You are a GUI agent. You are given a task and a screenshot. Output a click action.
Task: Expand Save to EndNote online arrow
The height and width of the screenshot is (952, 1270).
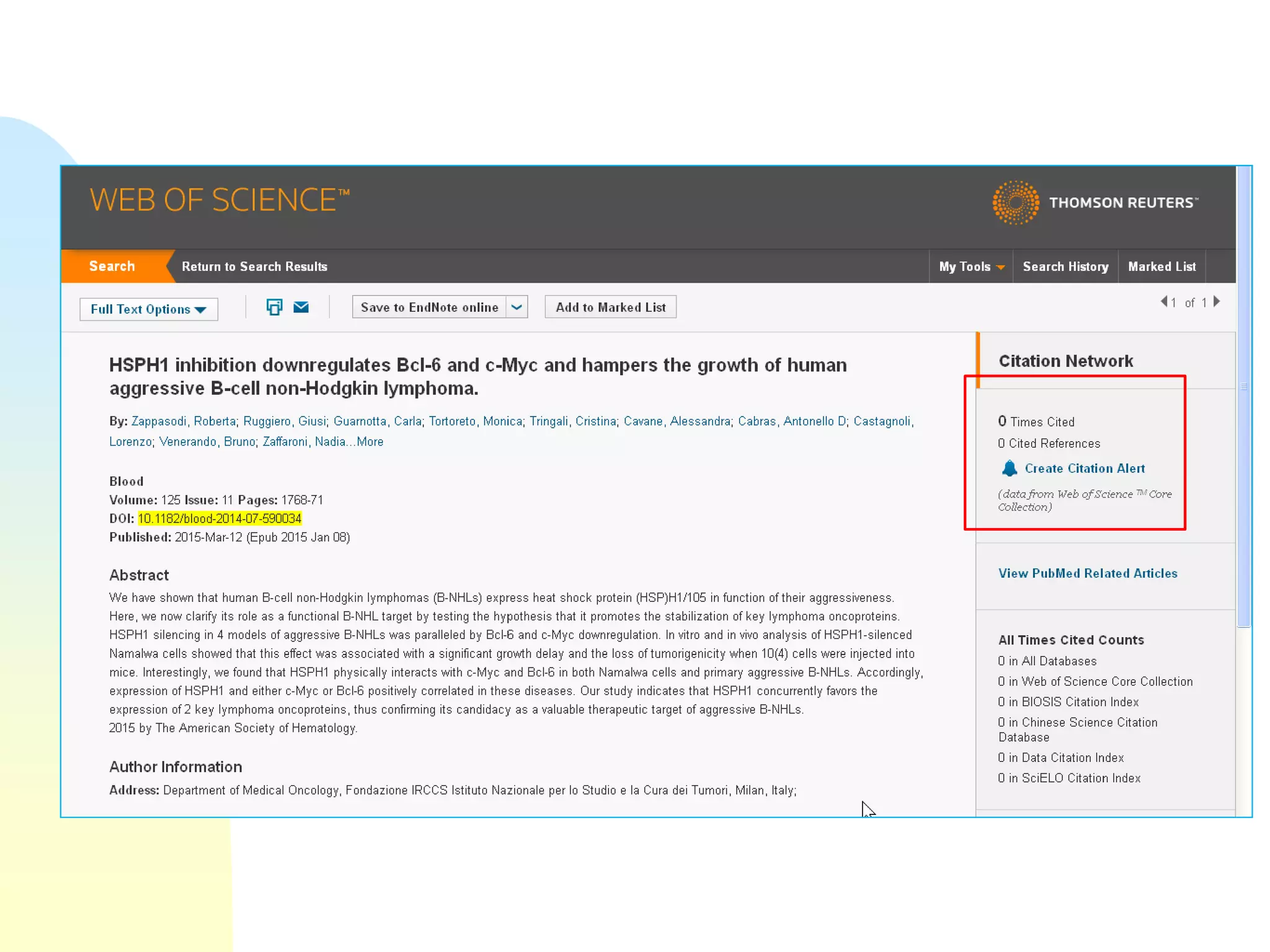click(517, 307)
